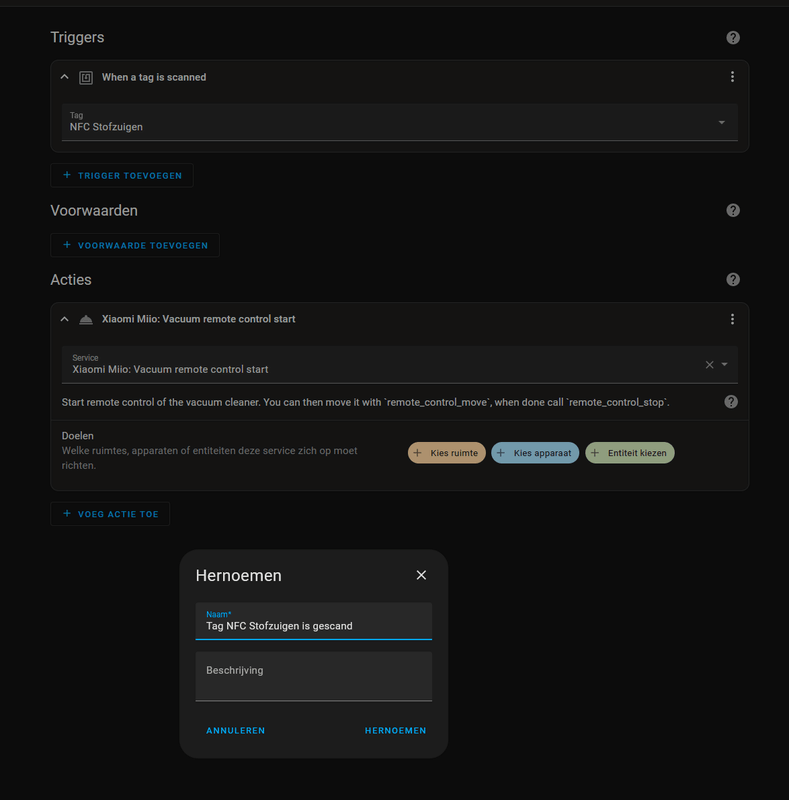Open trigger three-dot options menu
789x800 pixels.
point(732,77)
